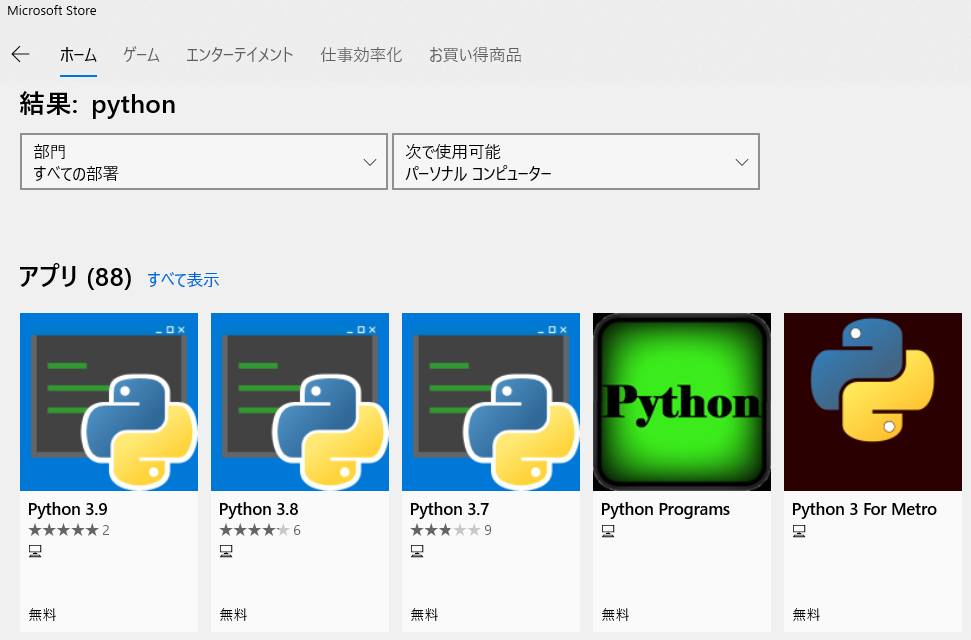The image size is (971, 640).
Task: Switch to the ゲーム tab
Action: click(x=141, y=55)
